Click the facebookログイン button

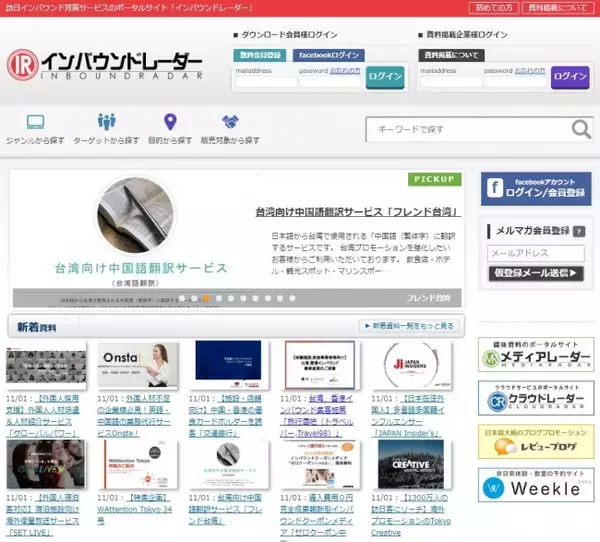pyautogui.click(x=329, y=55)
